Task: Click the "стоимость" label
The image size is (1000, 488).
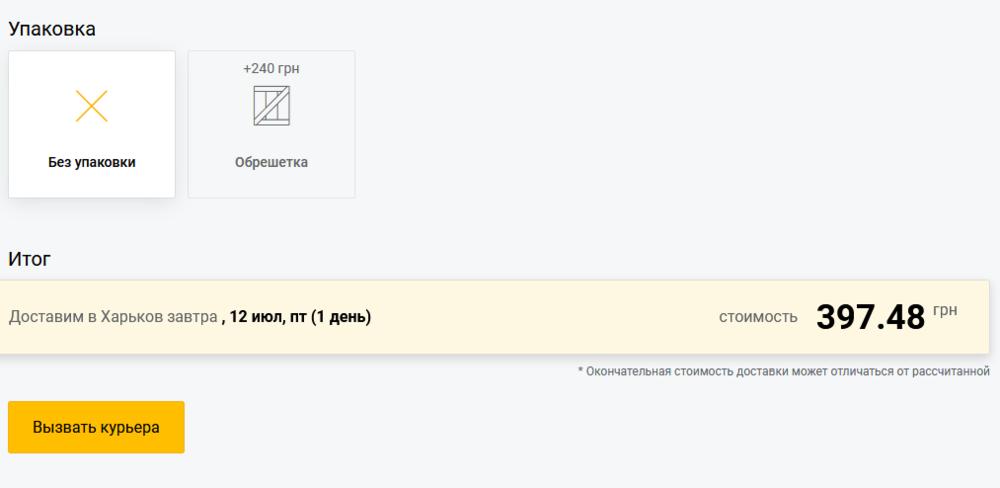Action: [758, 318]
